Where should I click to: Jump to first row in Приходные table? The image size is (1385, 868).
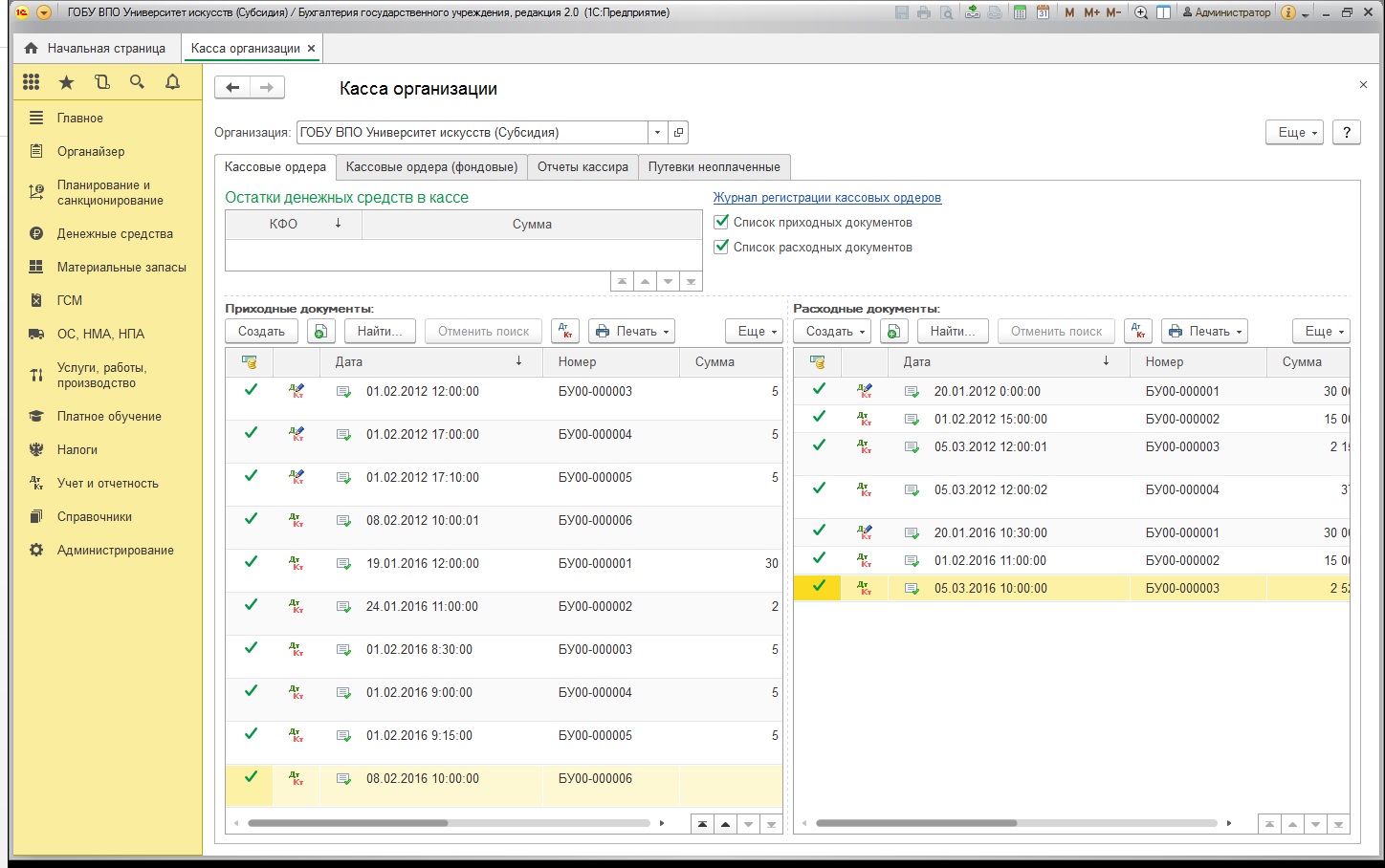click(702, 824)
